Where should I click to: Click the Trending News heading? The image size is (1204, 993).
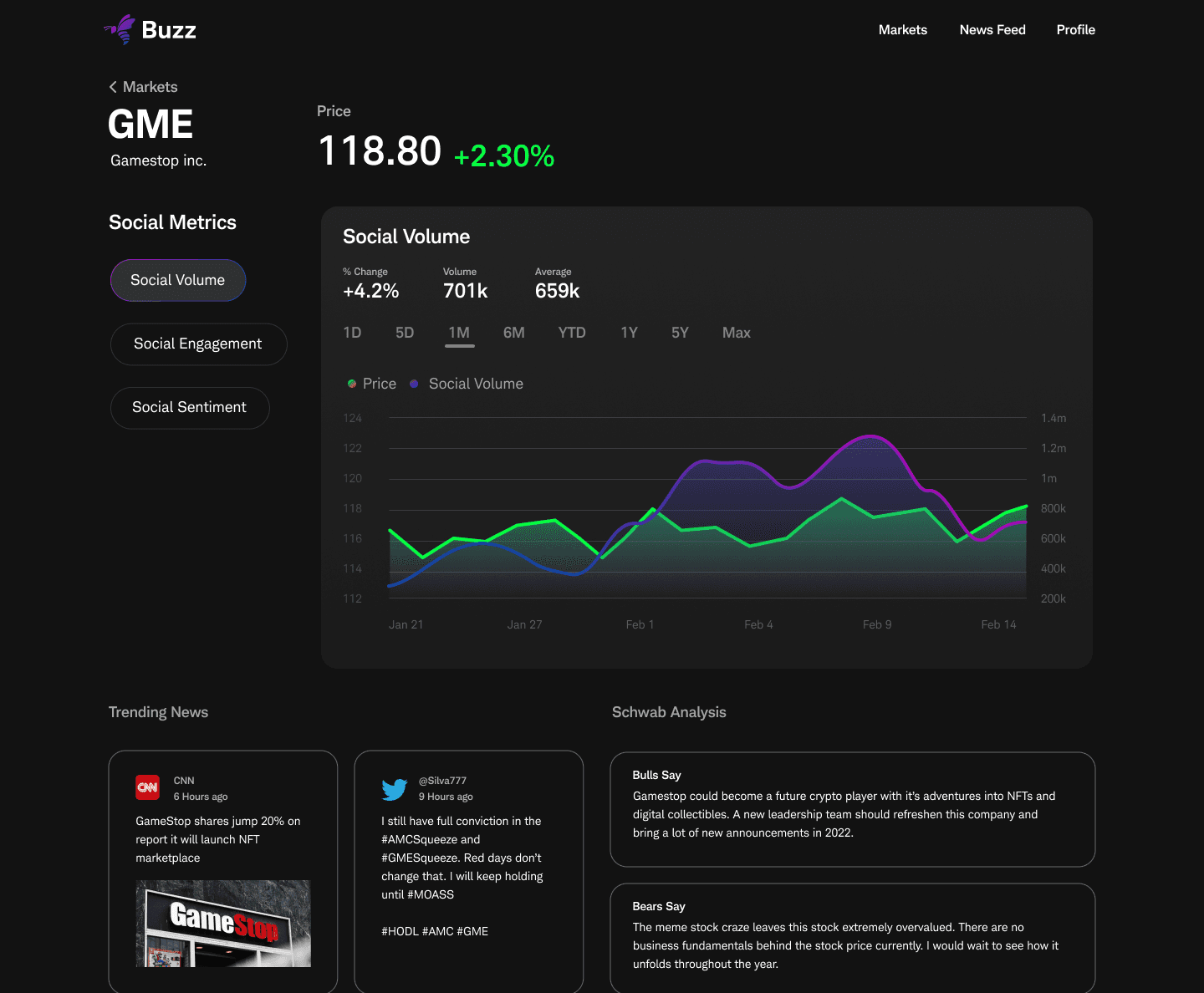tap(159, 712)
